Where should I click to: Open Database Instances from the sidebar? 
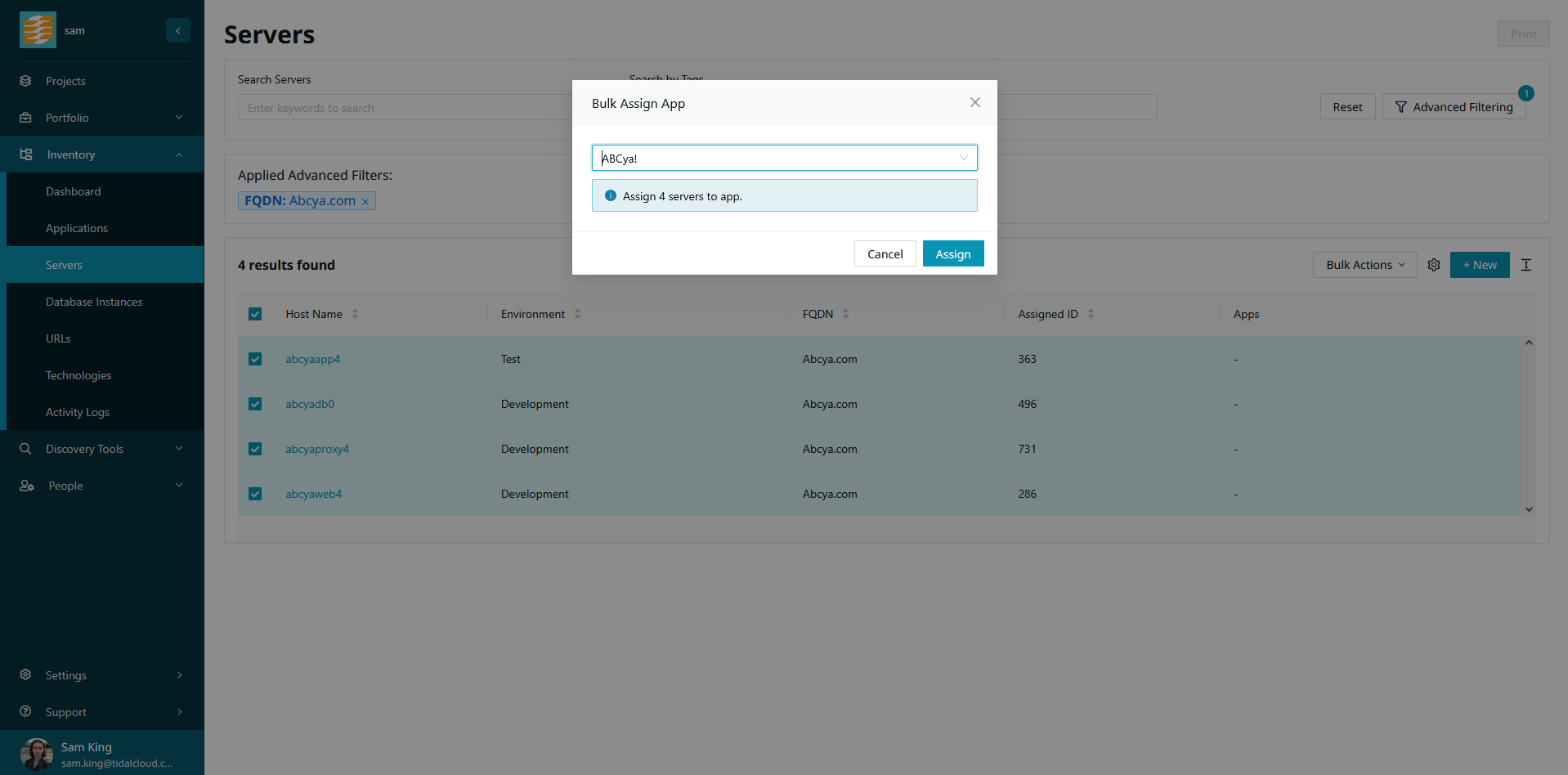pyautogui.click(x=94, y=302)
